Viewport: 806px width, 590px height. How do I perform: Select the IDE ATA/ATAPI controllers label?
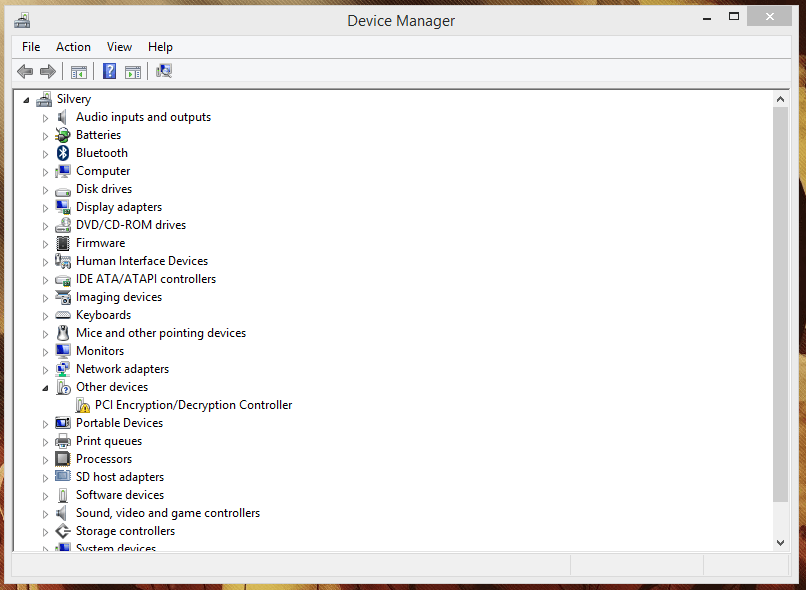click(x=146, y=279)
